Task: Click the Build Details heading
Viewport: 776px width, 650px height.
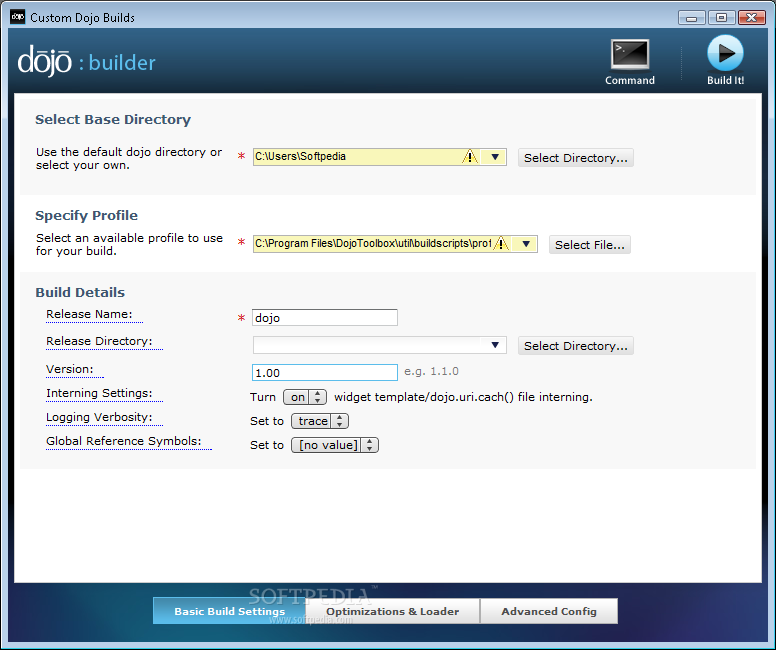Action: tap(80, 292)
